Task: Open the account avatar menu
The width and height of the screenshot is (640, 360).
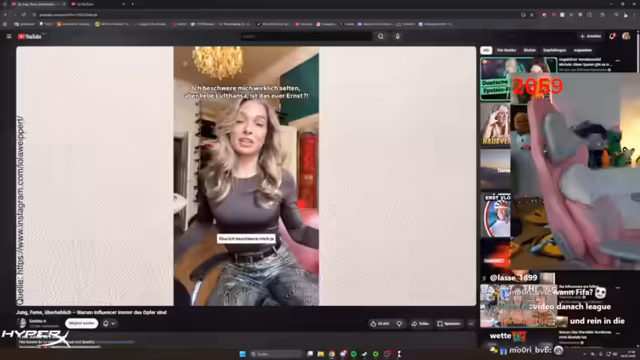Action: pyautogui.click(x=626, y=36)
